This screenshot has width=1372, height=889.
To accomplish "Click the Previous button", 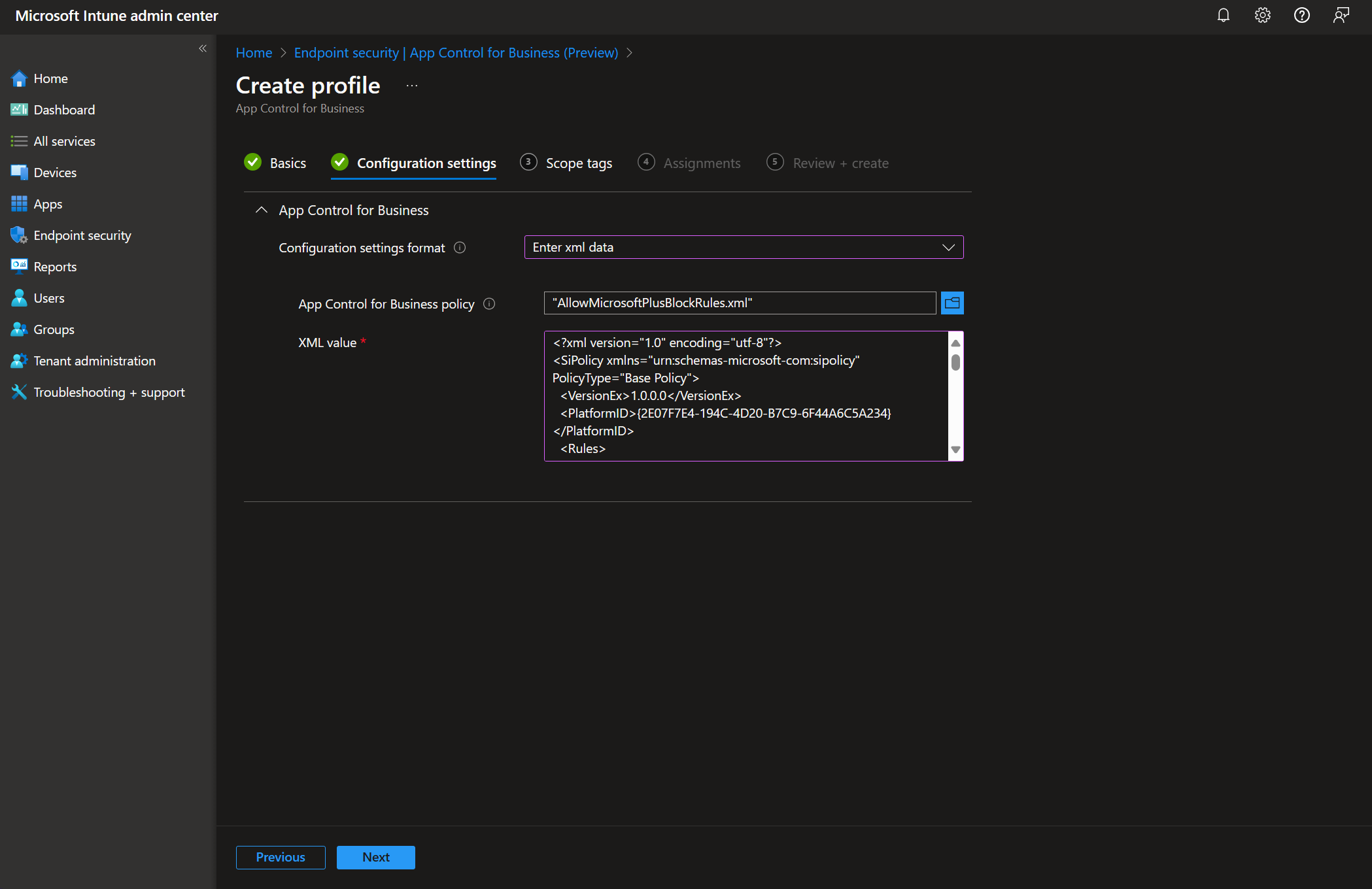I will tap(281, 857).
